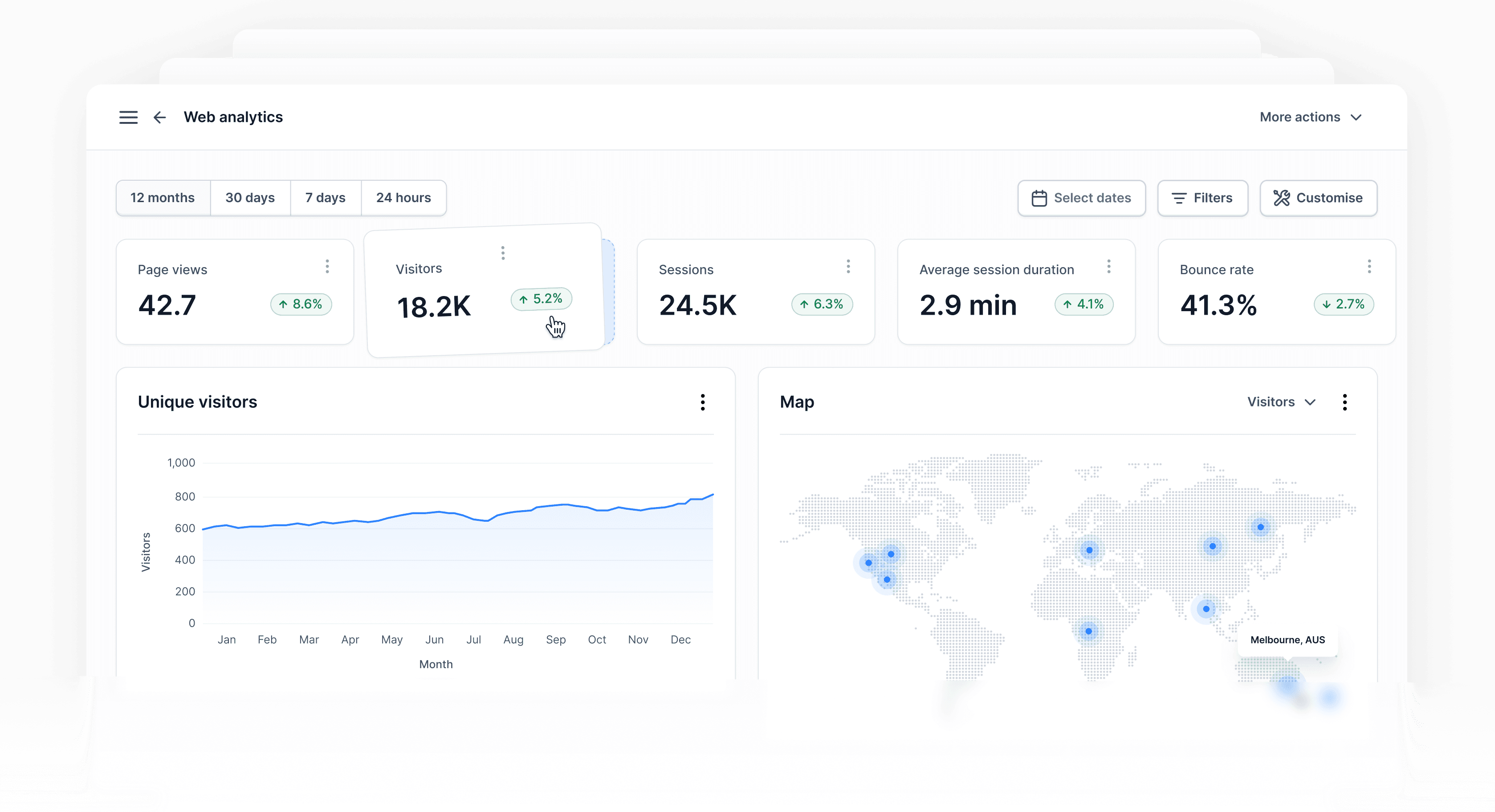
Task: Click the Sep label on chart axis
Action: point(555,639)
